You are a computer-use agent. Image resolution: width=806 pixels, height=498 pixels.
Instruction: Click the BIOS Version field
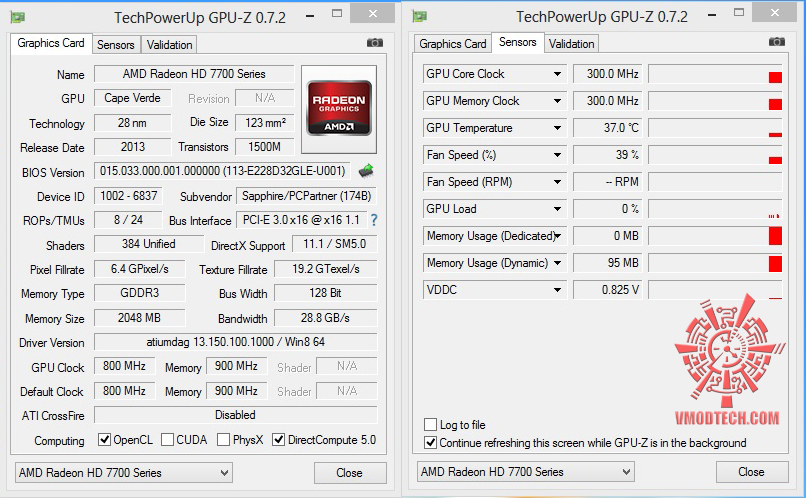[x=222, y=171]
